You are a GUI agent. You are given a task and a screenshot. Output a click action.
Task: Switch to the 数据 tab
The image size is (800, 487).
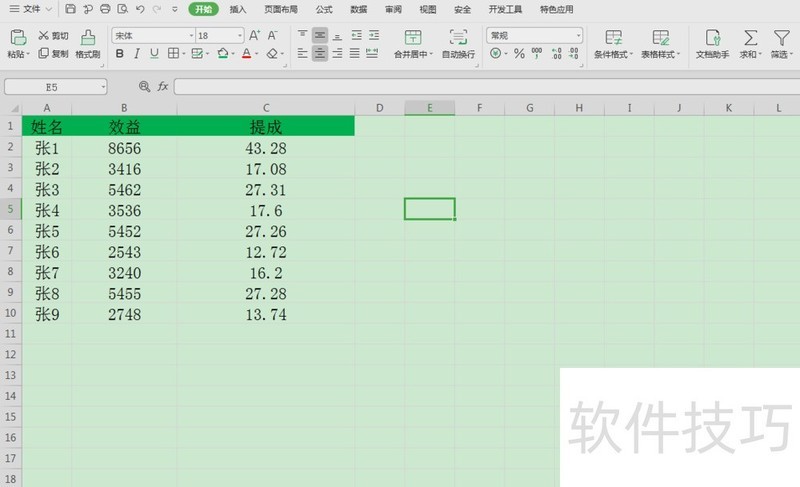pos(359,9)
